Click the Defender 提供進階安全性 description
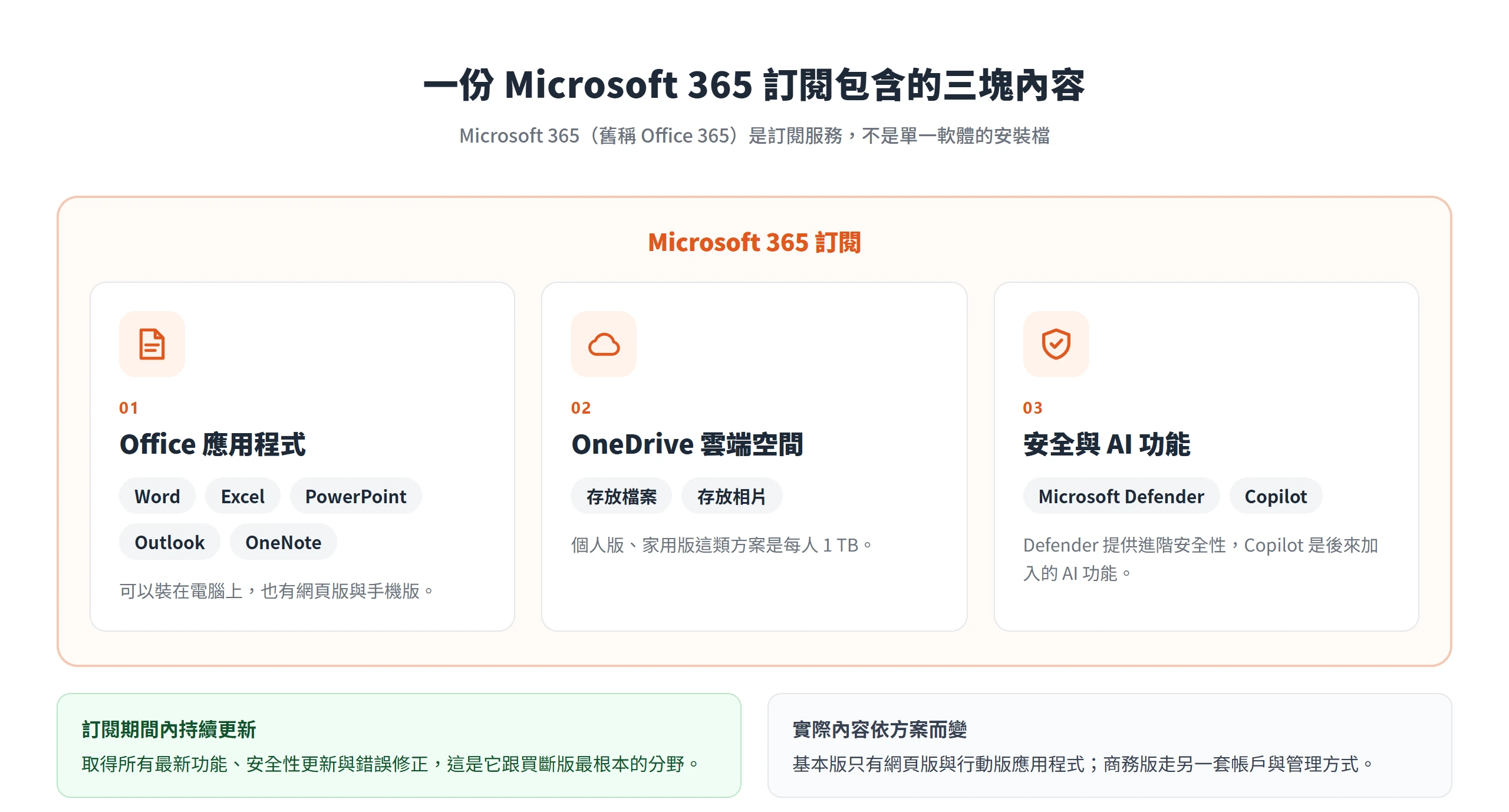Screen dimensions: 1509x812 tap(1201, 559)
